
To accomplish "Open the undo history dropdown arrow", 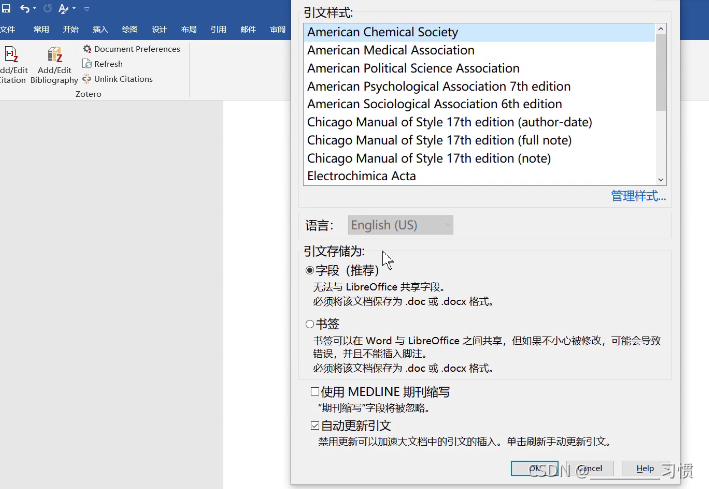I will 35,9.
